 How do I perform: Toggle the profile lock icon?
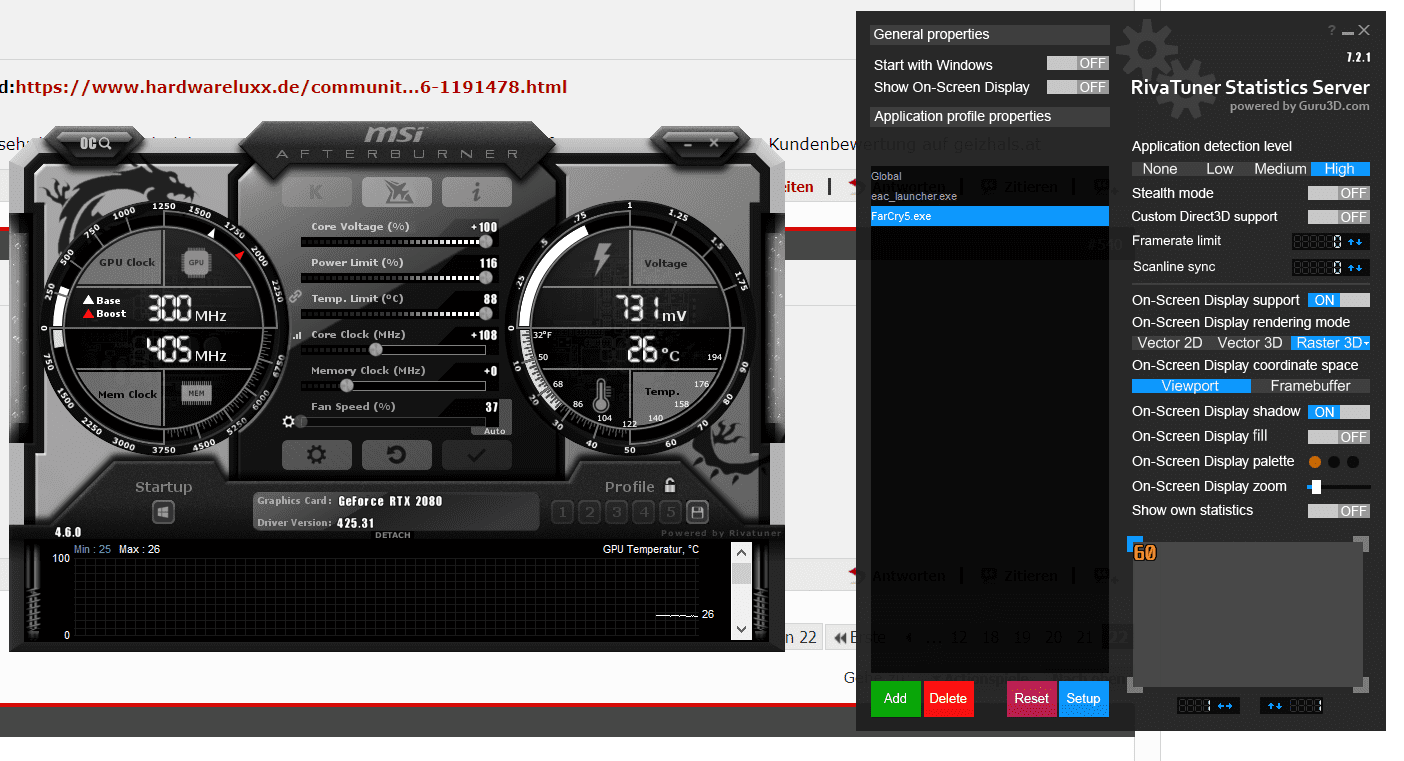[670, 485]
